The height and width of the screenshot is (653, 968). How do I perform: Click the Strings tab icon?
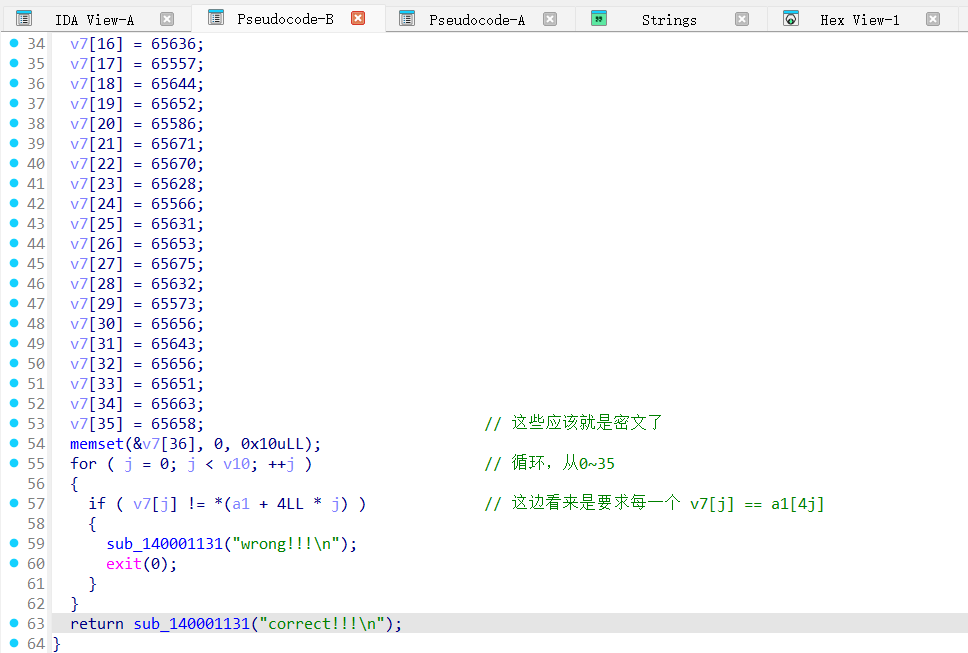tap(599, 19)
